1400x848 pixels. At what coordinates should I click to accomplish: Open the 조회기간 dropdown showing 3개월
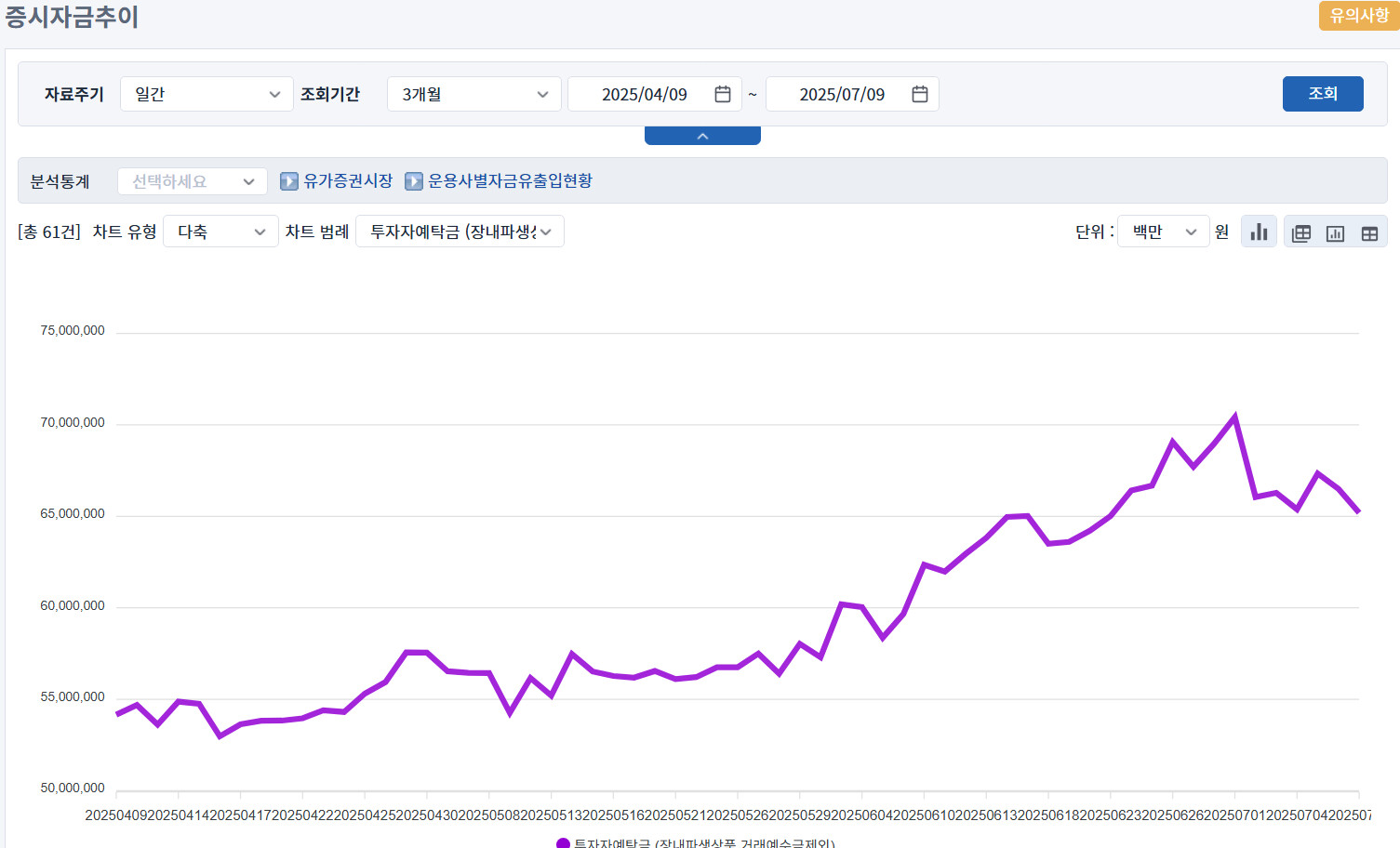point(473,94)
